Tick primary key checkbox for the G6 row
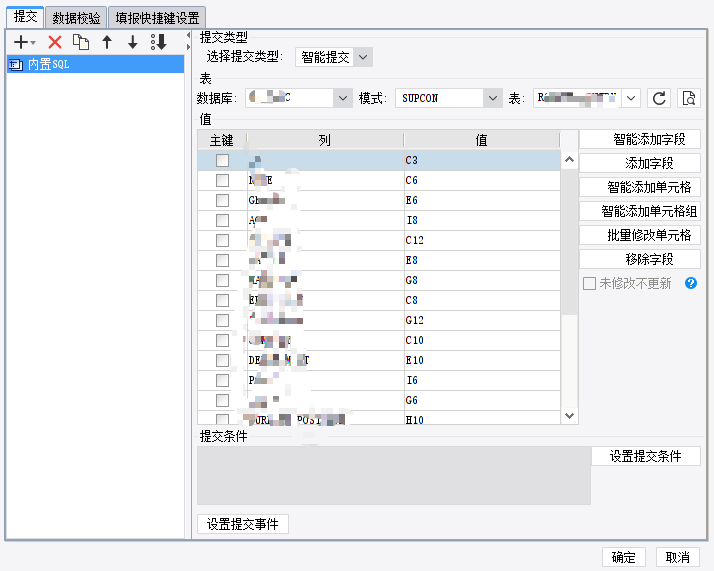 [x=222, y=401]
